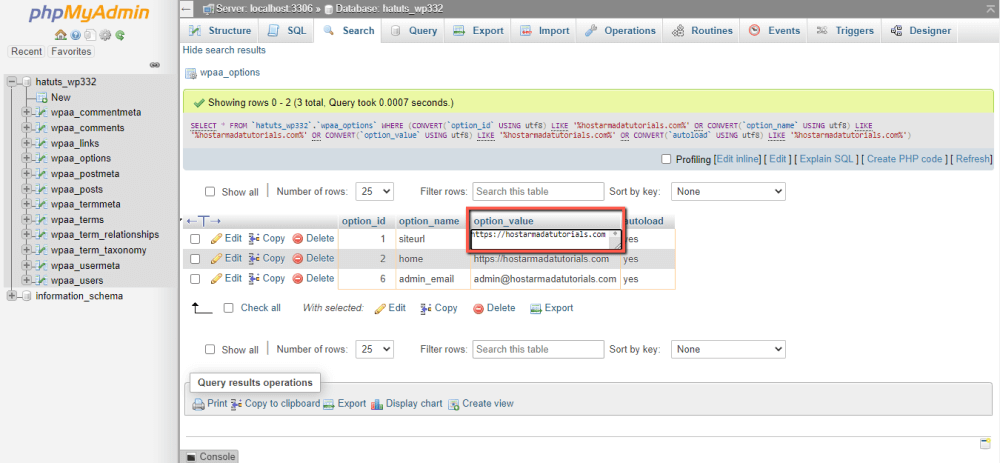
Task: Click the lower Filter rows search field
Action: coord(538,349)
